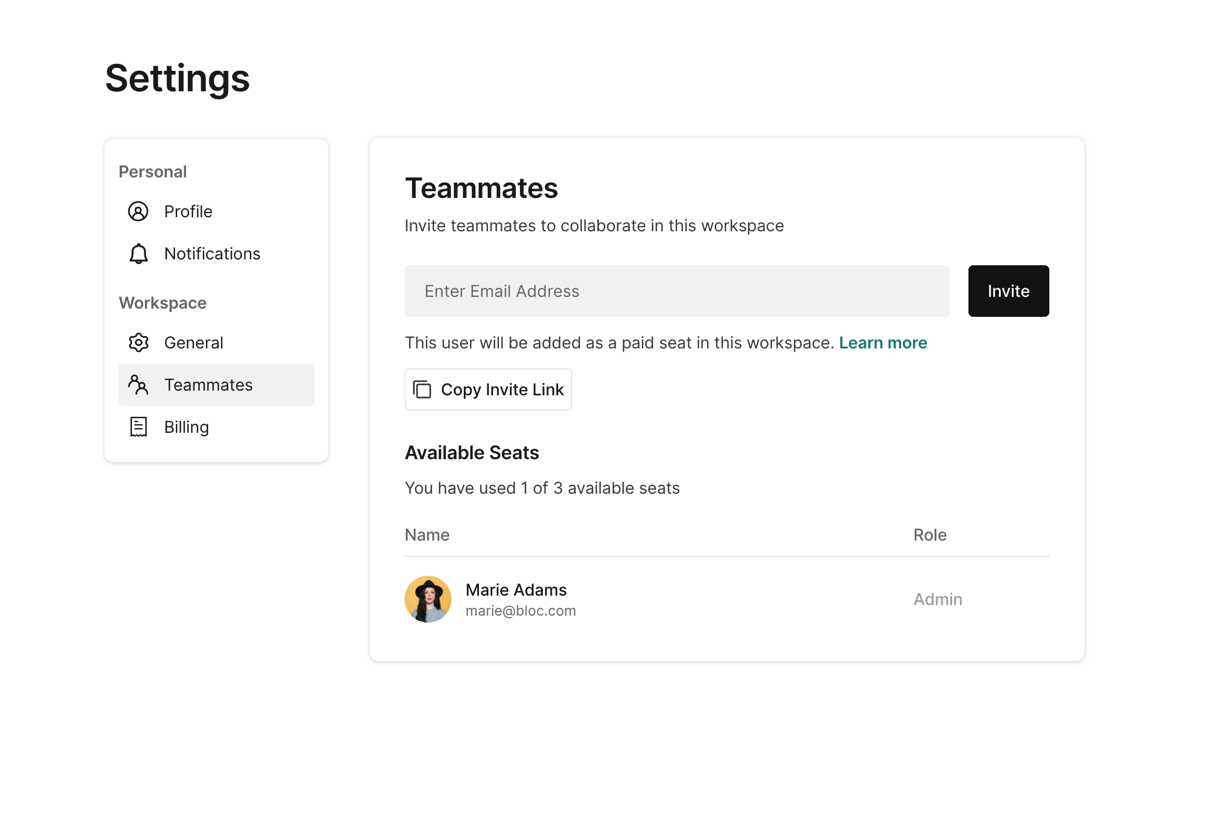
Task: Click the Role column header
Action: tap(929, 535)
